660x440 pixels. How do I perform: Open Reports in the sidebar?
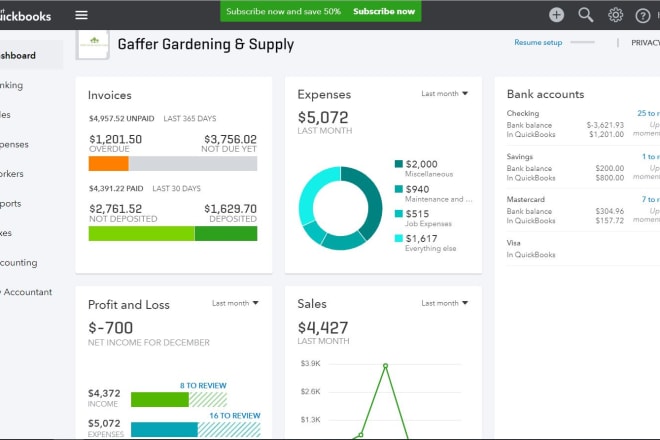pos(11,203)
